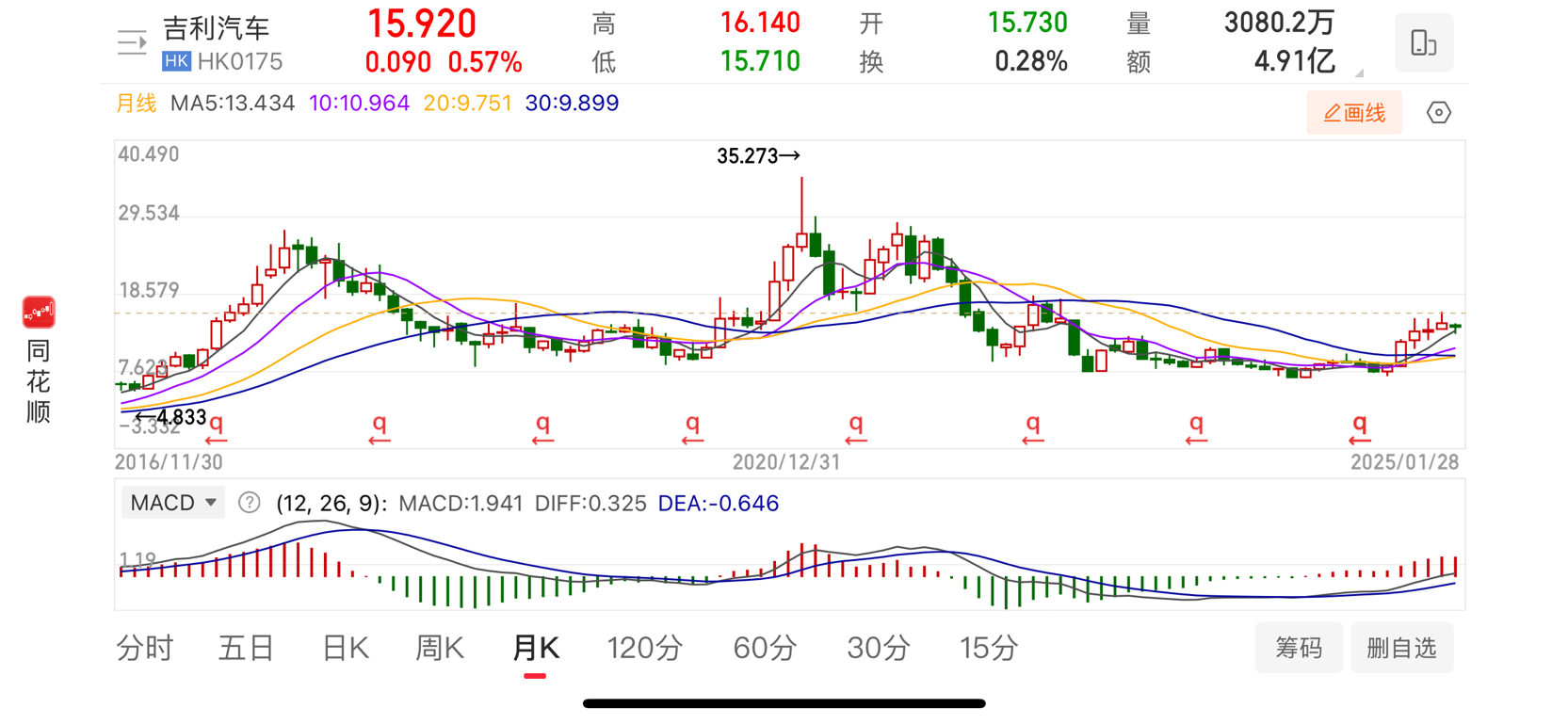Open the 筹码 chip distribution button
The height and width of the screenshot is (724, 1568).
tap(1299, 648)
